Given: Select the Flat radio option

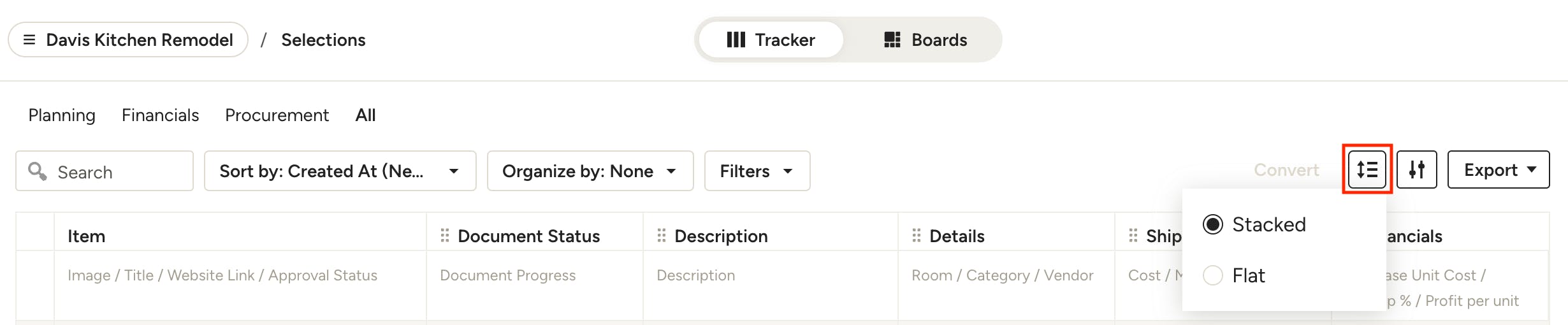Looking at the screenshot, I should pyautogui.click(x=1213, y=275).
